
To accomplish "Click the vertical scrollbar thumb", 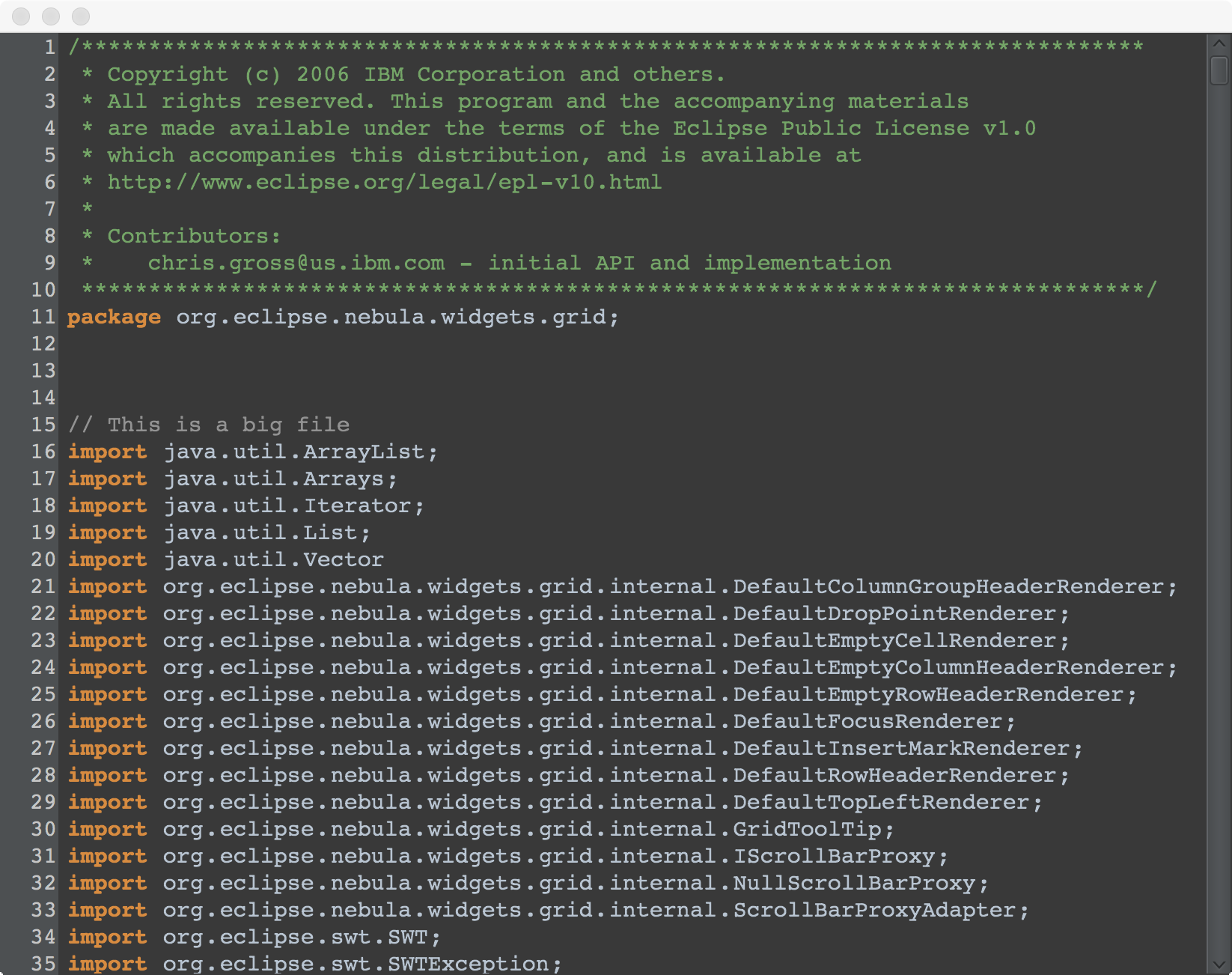I will pyautogui.click(x=1219, y=71).
